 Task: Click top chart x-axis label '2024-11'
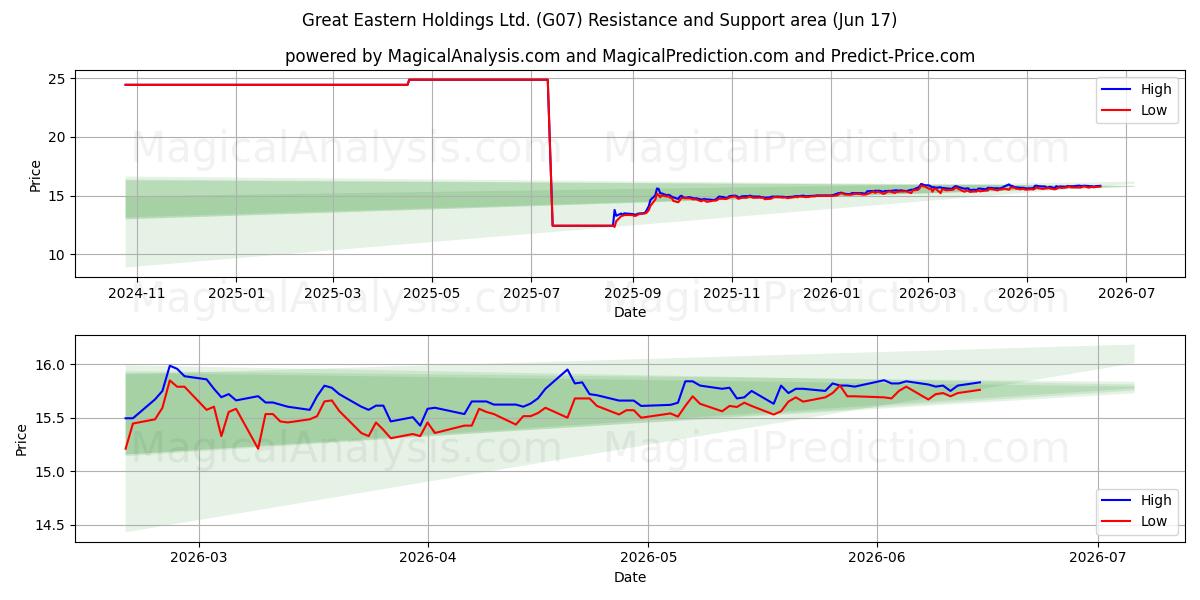point(137,294)
